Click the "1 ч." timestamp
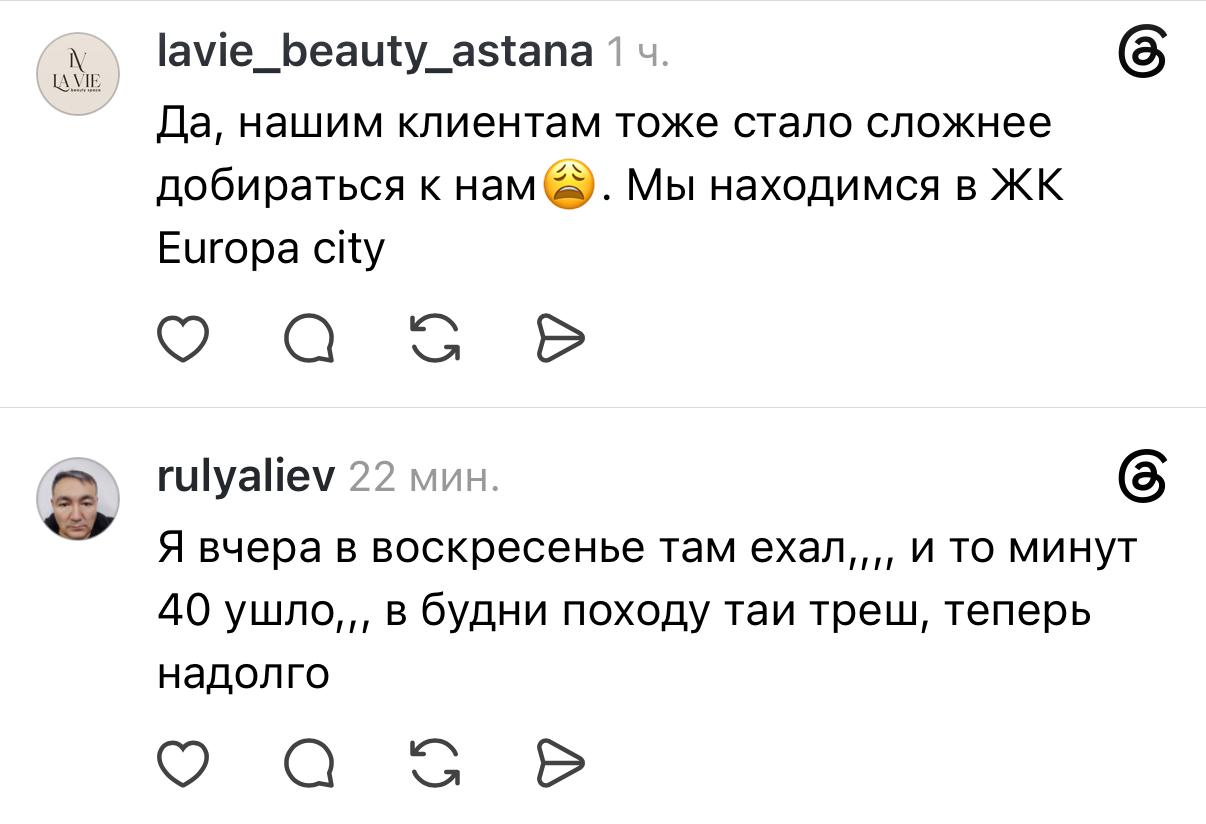 point(638,50)
